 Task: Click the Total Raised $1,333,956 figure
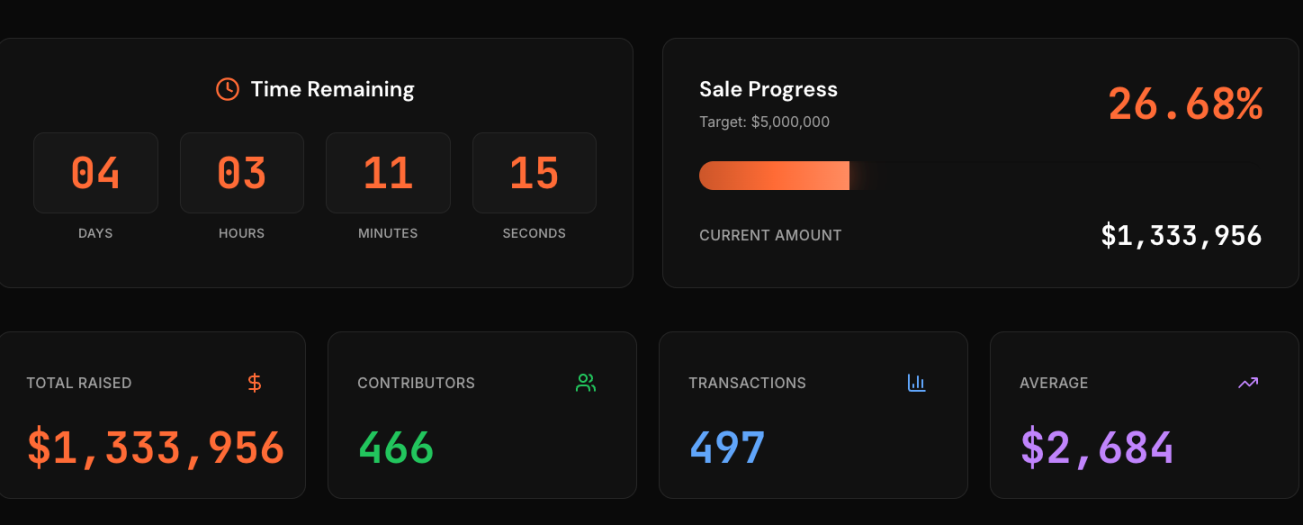click(x=156, y=448)
